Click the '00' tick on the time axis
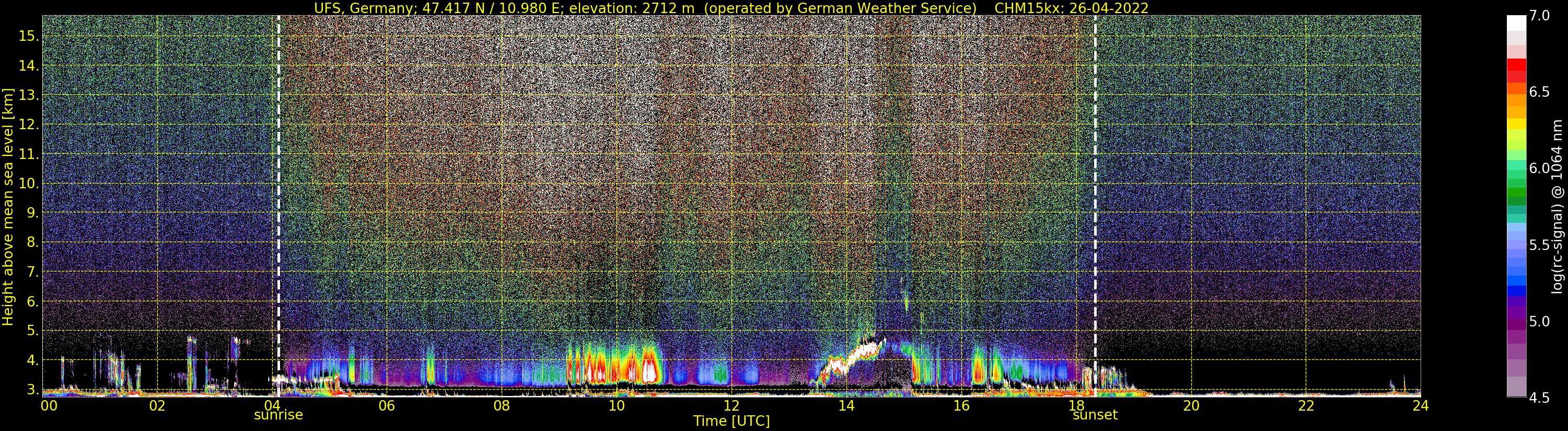This screenshot has width=1568, height=431. (x=49, y=406)
